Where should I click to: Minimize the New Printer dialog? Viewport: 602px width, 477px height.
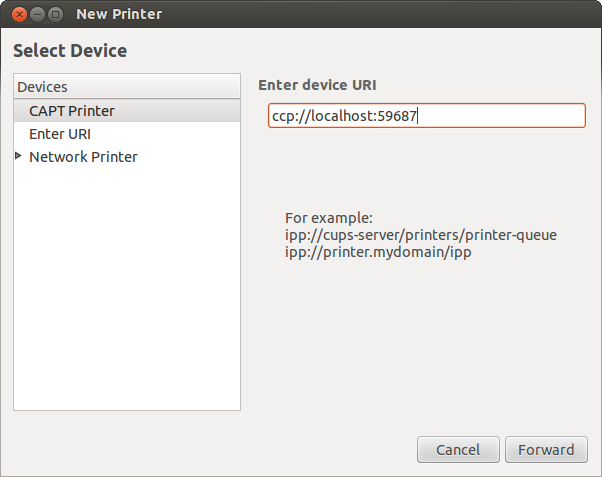[x=37, y=15]
